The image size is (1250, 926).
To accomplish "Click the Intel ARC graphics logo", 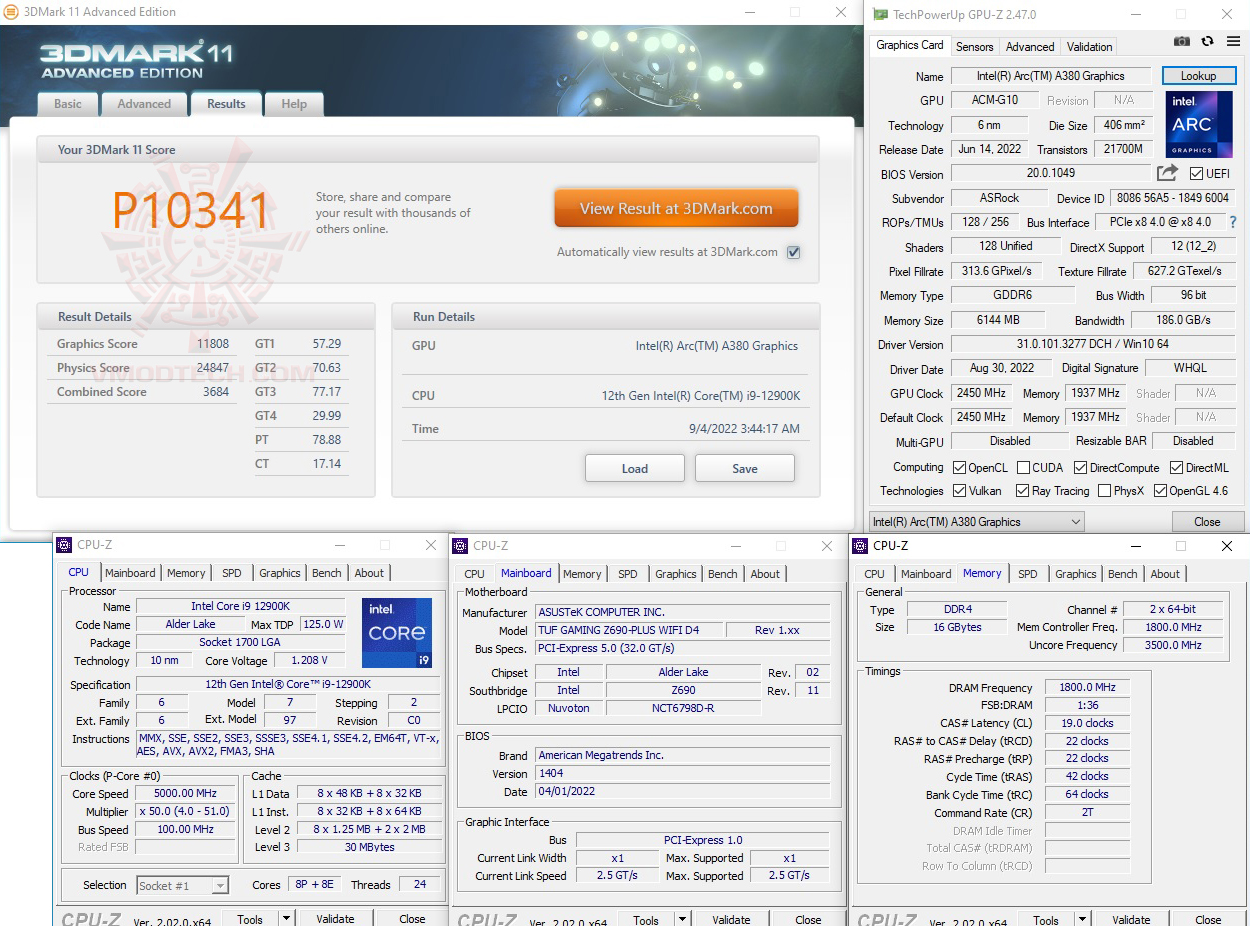I will coord(1198,125).
